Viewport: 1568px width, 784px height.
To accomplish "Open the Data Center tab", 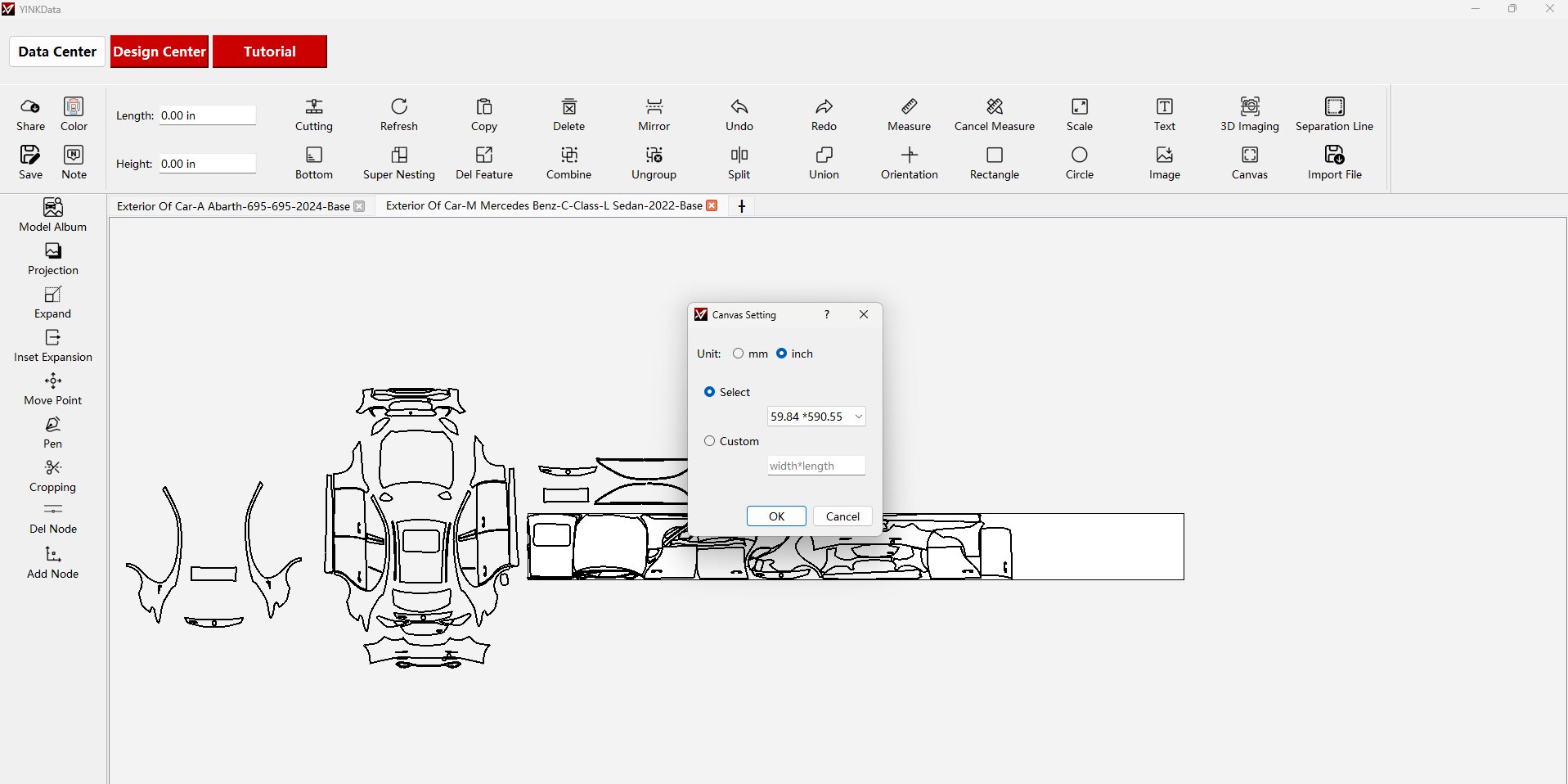I will click(57, 52).
